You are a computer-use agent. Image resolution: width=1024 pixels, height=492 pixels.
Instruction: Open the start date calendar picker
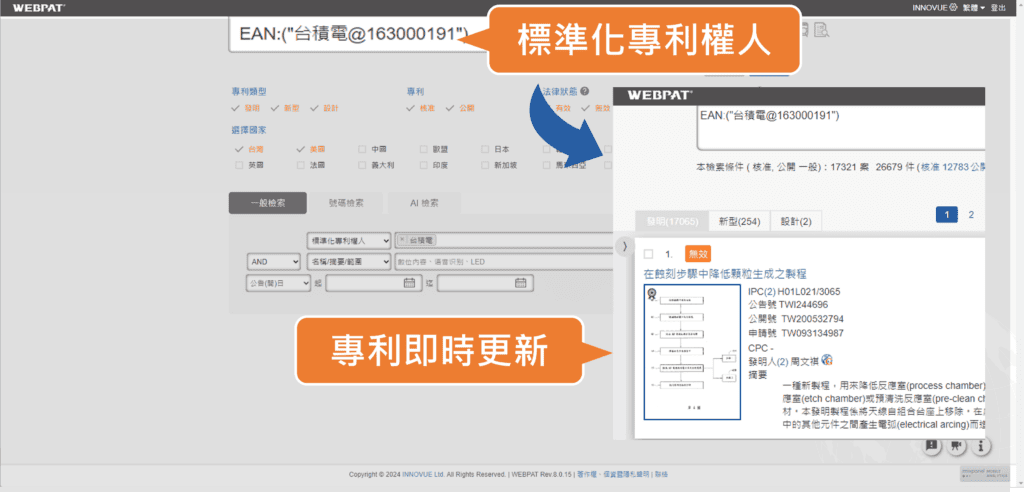(x=408, y=283)
